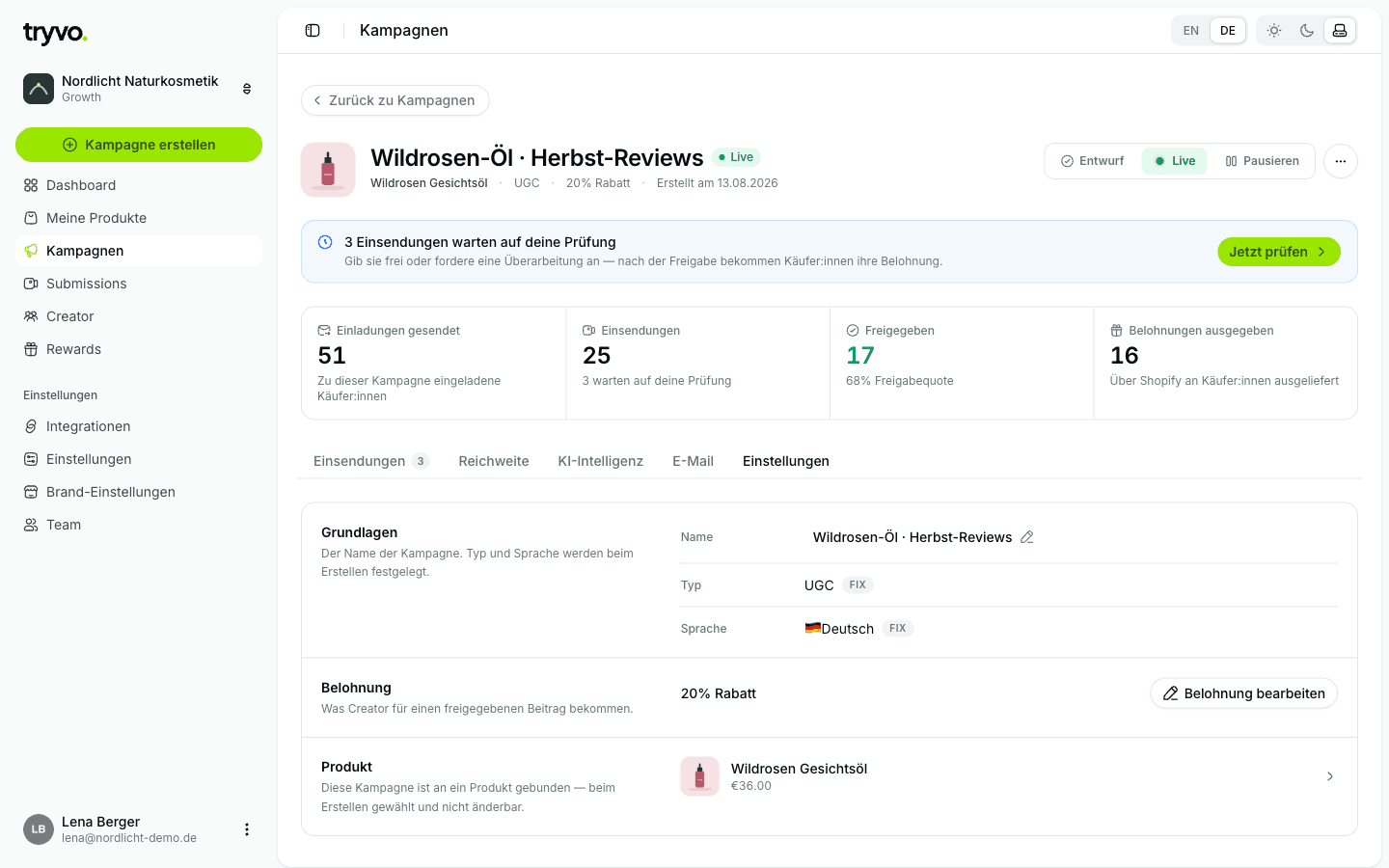Screen dimensions: 1389x868
Task: Edit campaign name pencil icon
Action: click(1027, 537)
